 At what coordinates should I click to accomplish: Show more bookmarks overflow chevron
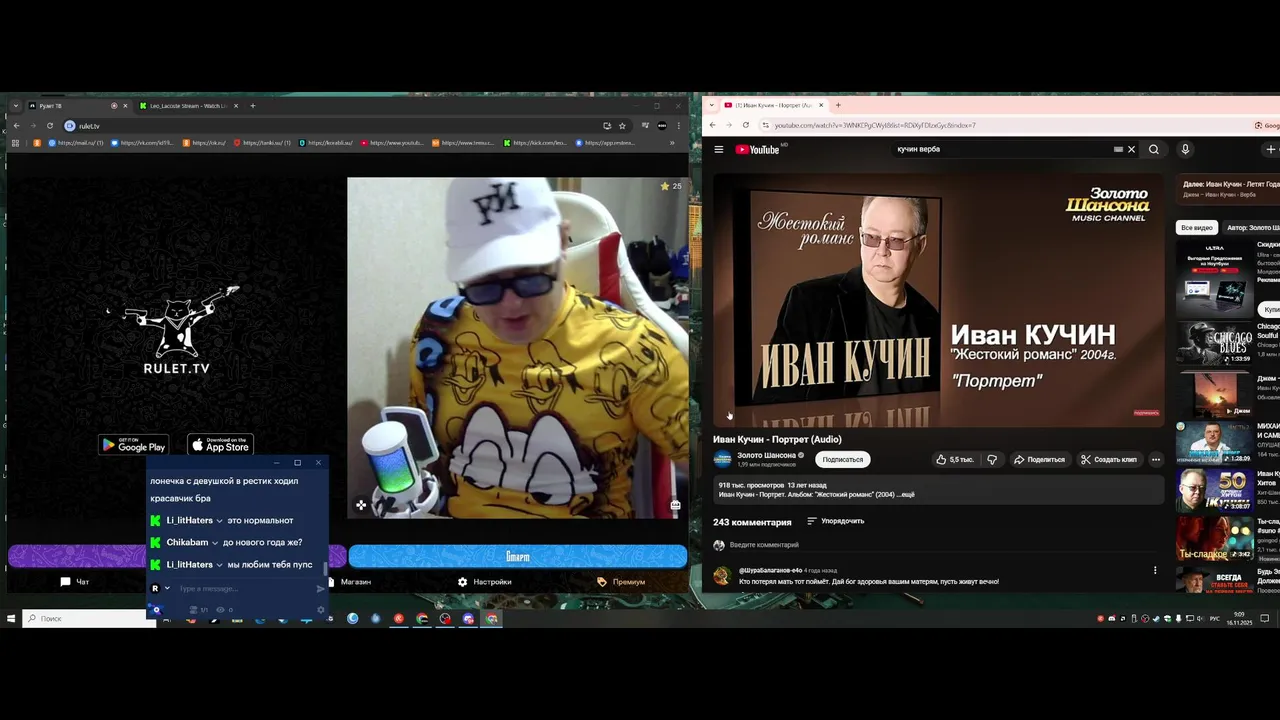click(x=672, y=143)
